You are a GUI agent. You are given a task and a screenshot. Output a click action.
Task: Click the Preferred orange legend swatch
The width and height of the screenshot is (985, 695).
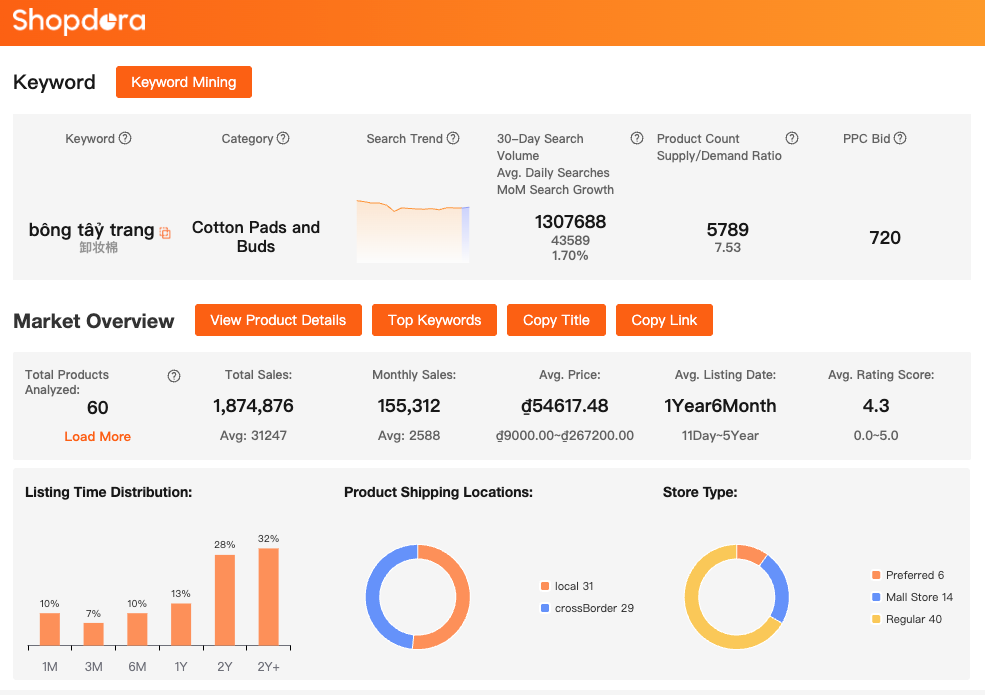point(876,575)
